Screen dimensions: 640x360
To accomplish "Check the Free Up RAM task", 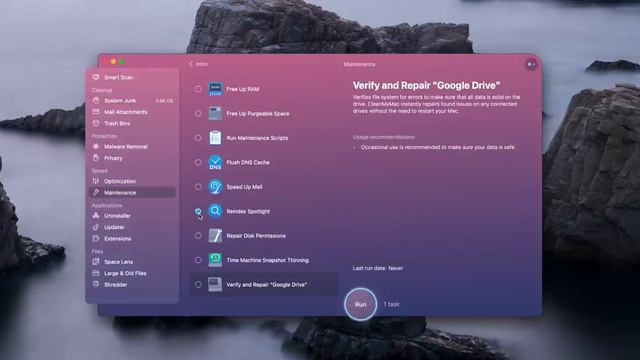I will pos(198,89).
